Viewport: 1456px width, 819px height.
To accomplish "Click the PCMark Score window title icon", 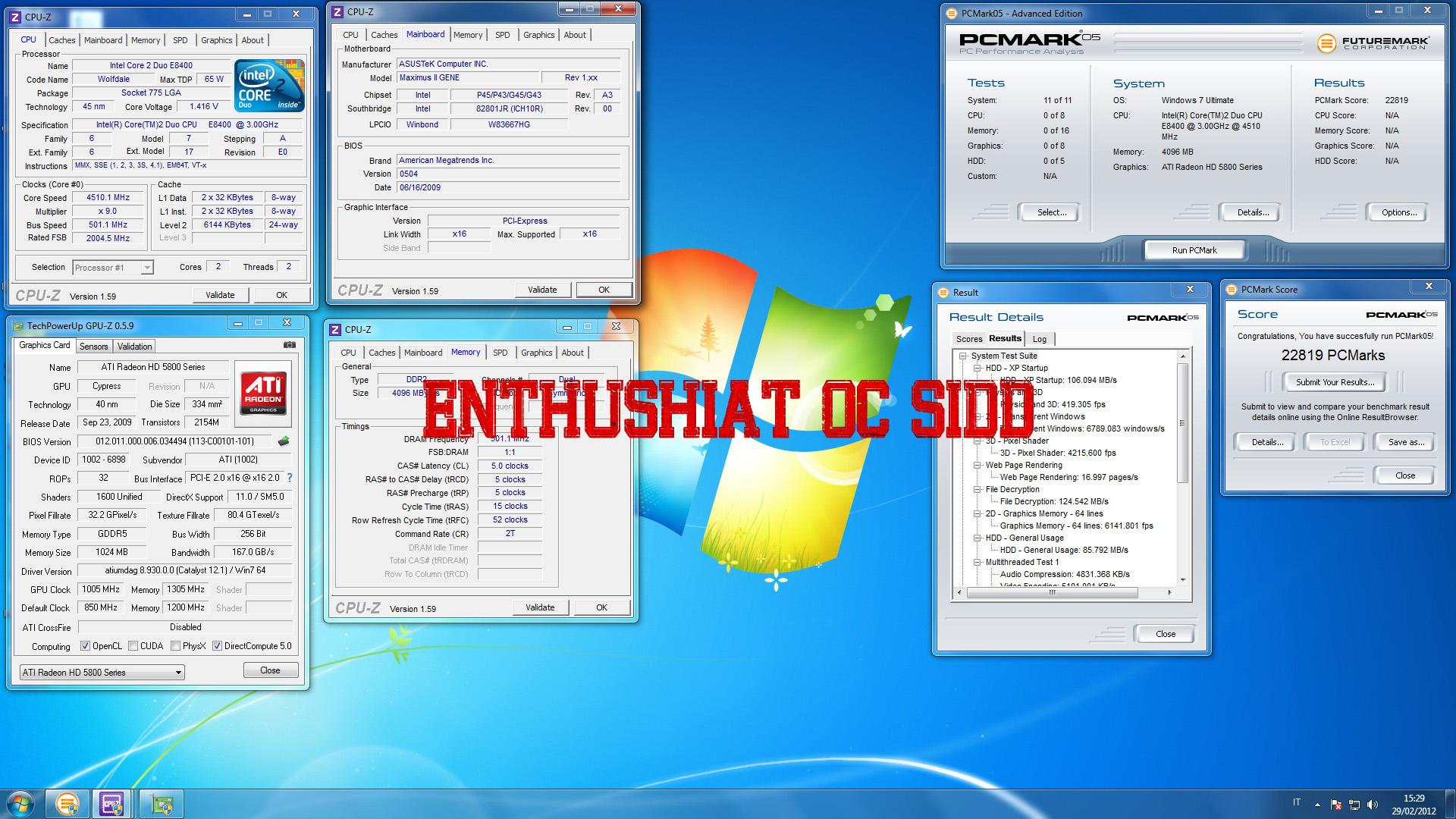I will pyautogui.click(x=1232, y=289).
